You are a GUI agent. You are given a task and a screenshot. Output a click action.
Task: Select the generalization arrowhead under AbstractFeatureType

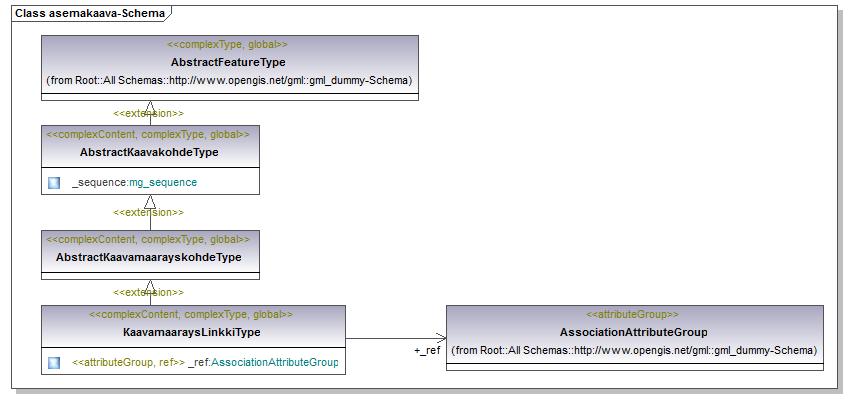click(149, 105)
